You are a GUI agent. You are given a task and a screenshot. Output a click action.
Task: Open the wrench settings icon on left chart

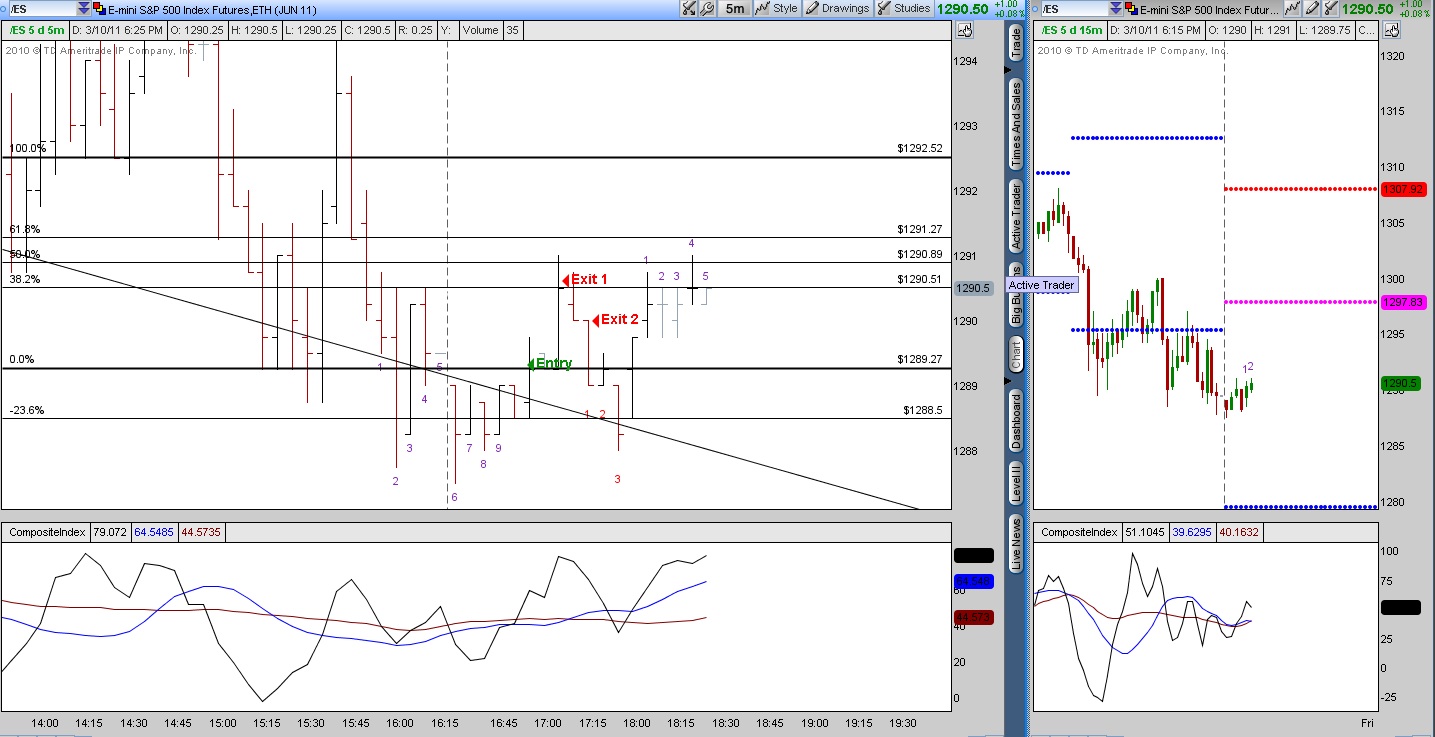coord(707,9)
